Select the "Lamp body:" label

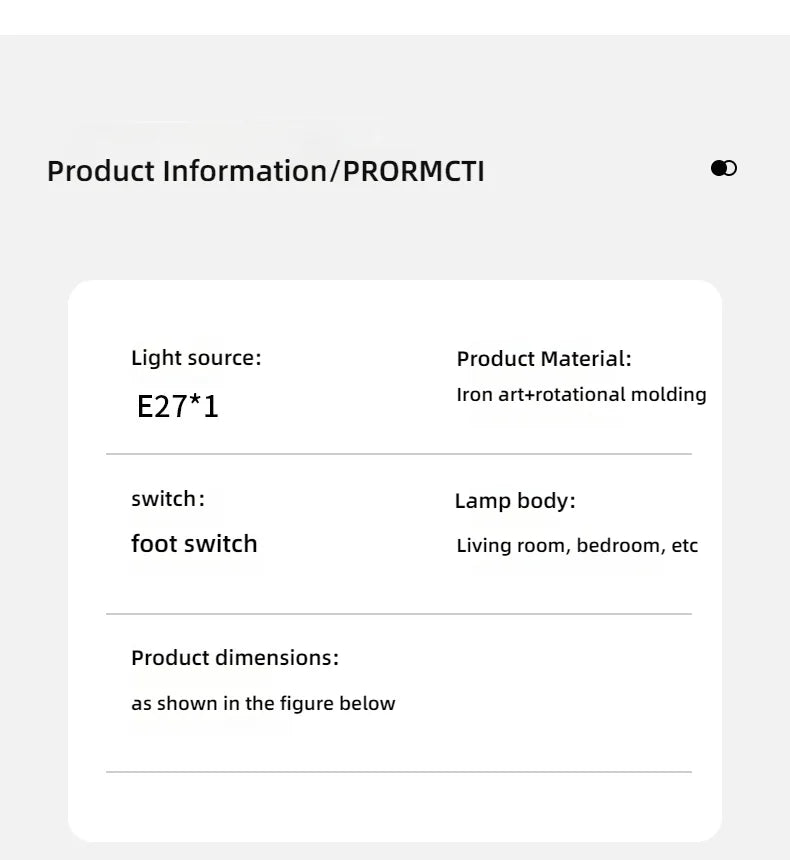515,501
